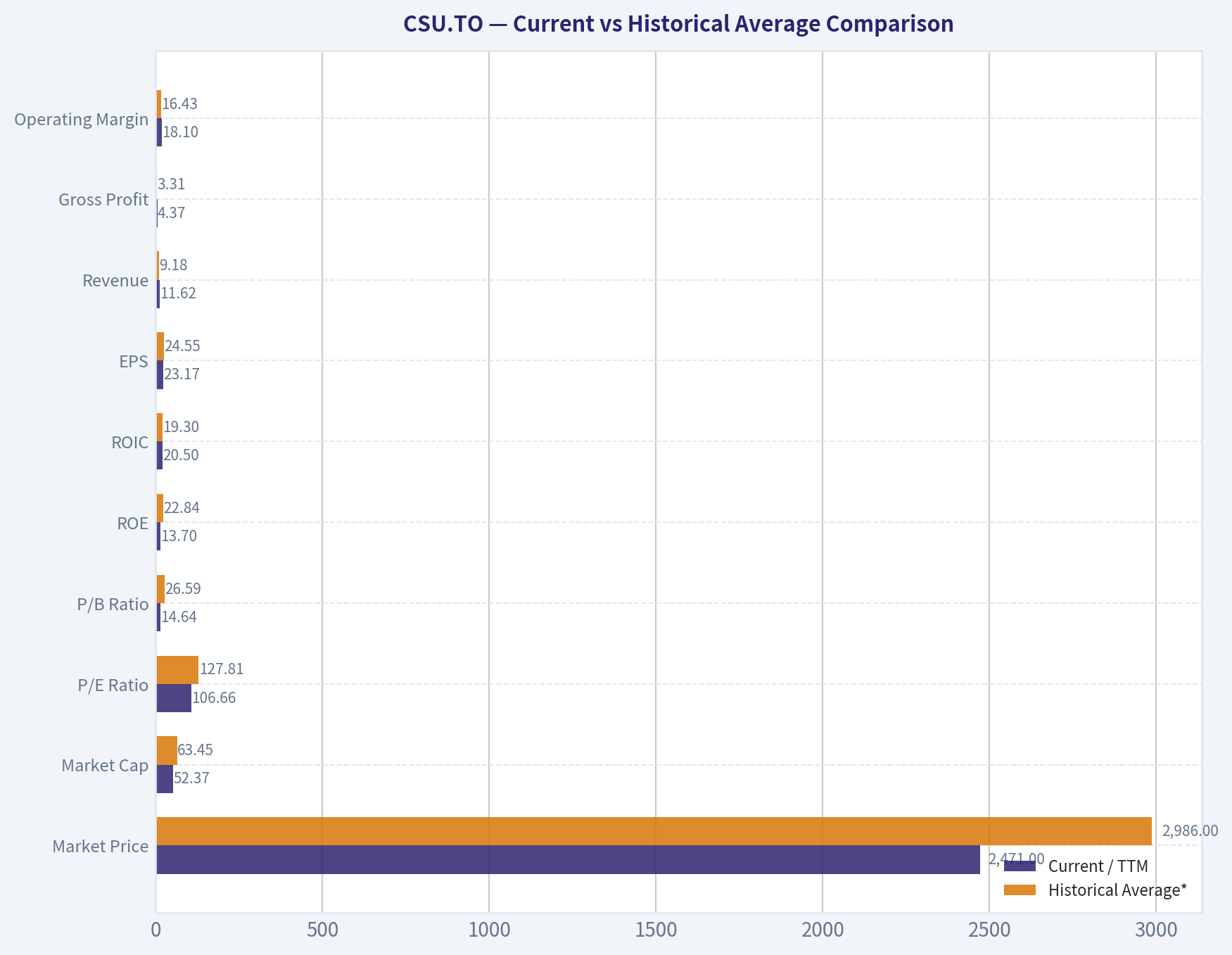The height and width of the screenshot is (955, 1232).
Task: Click the 23.17 EPS value
Action: point(182,374)
